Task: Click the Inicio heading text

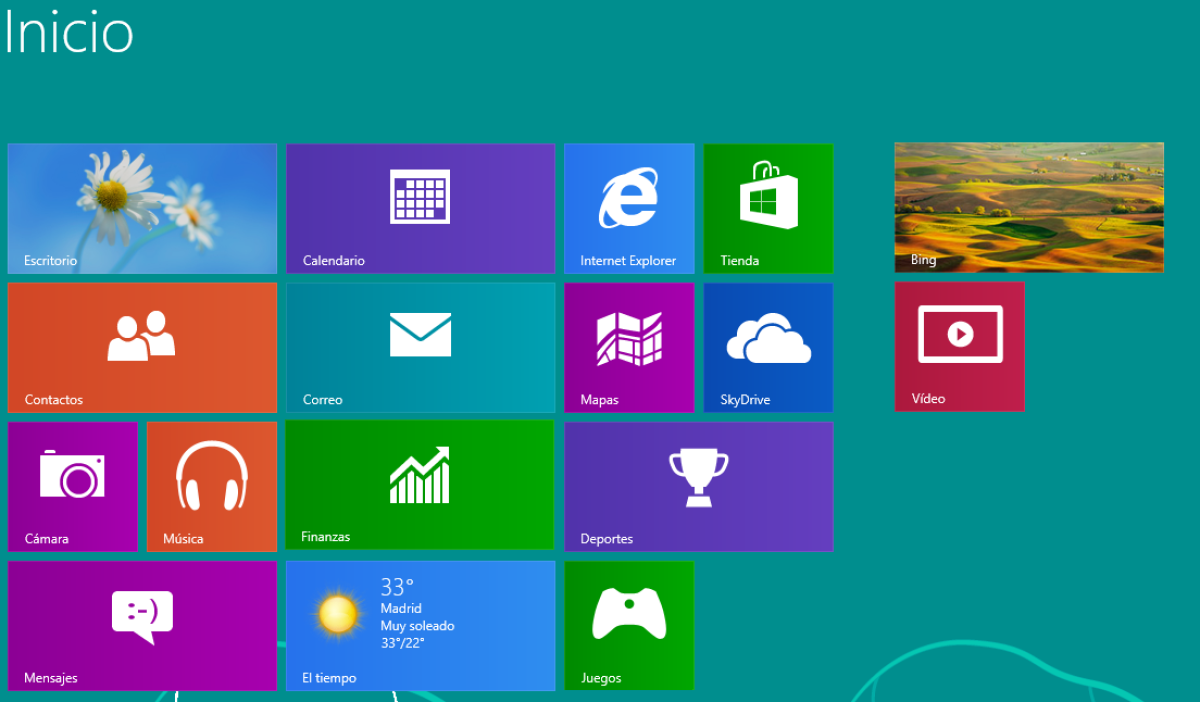Action: pos(68,32)
